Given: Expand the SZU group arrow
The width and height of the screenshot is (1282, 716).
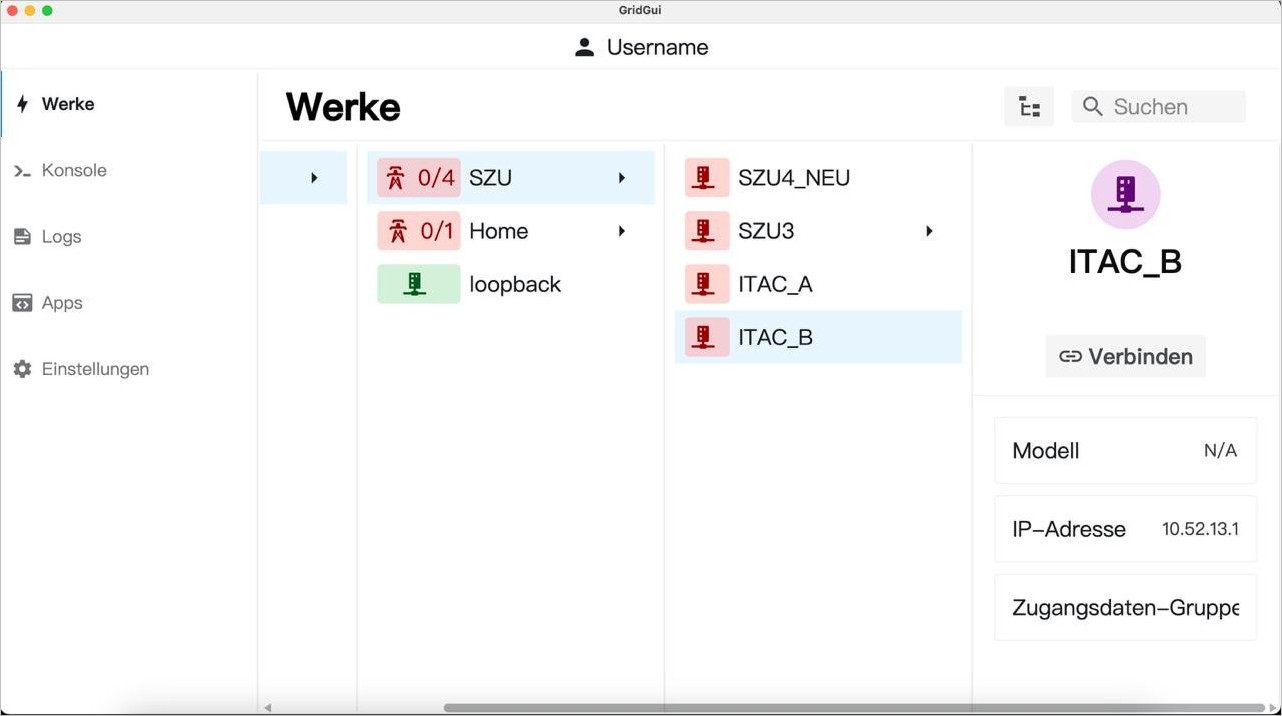Looking at the screenshot, I should (x=622, y=178).
